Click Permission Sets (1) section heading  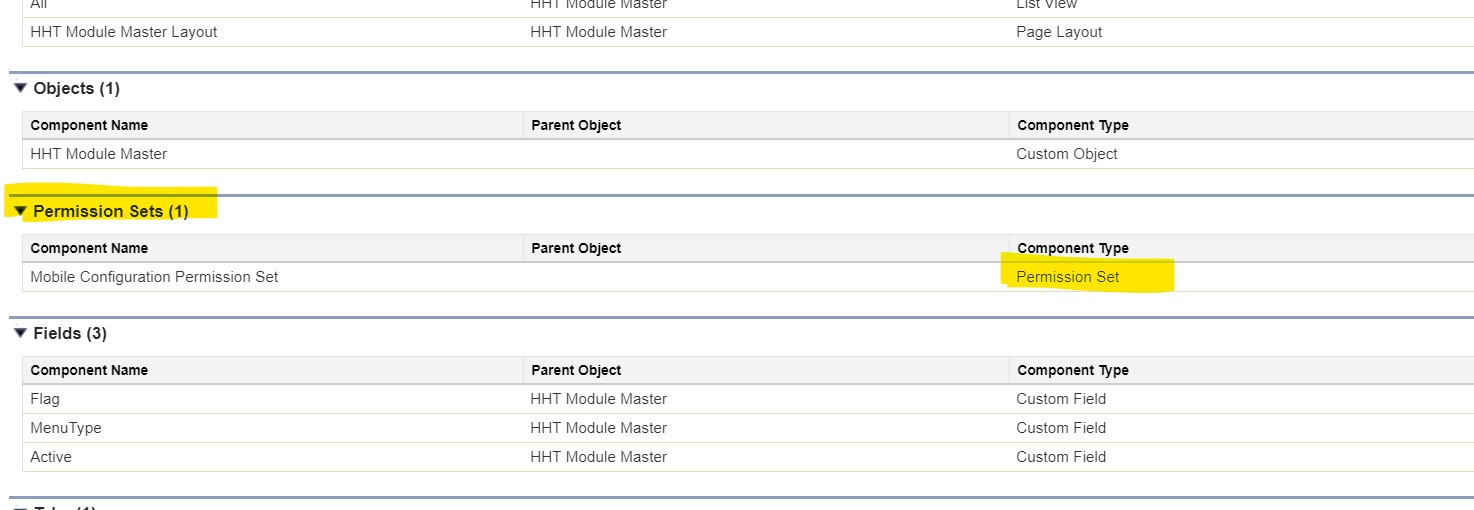(110, 211)
